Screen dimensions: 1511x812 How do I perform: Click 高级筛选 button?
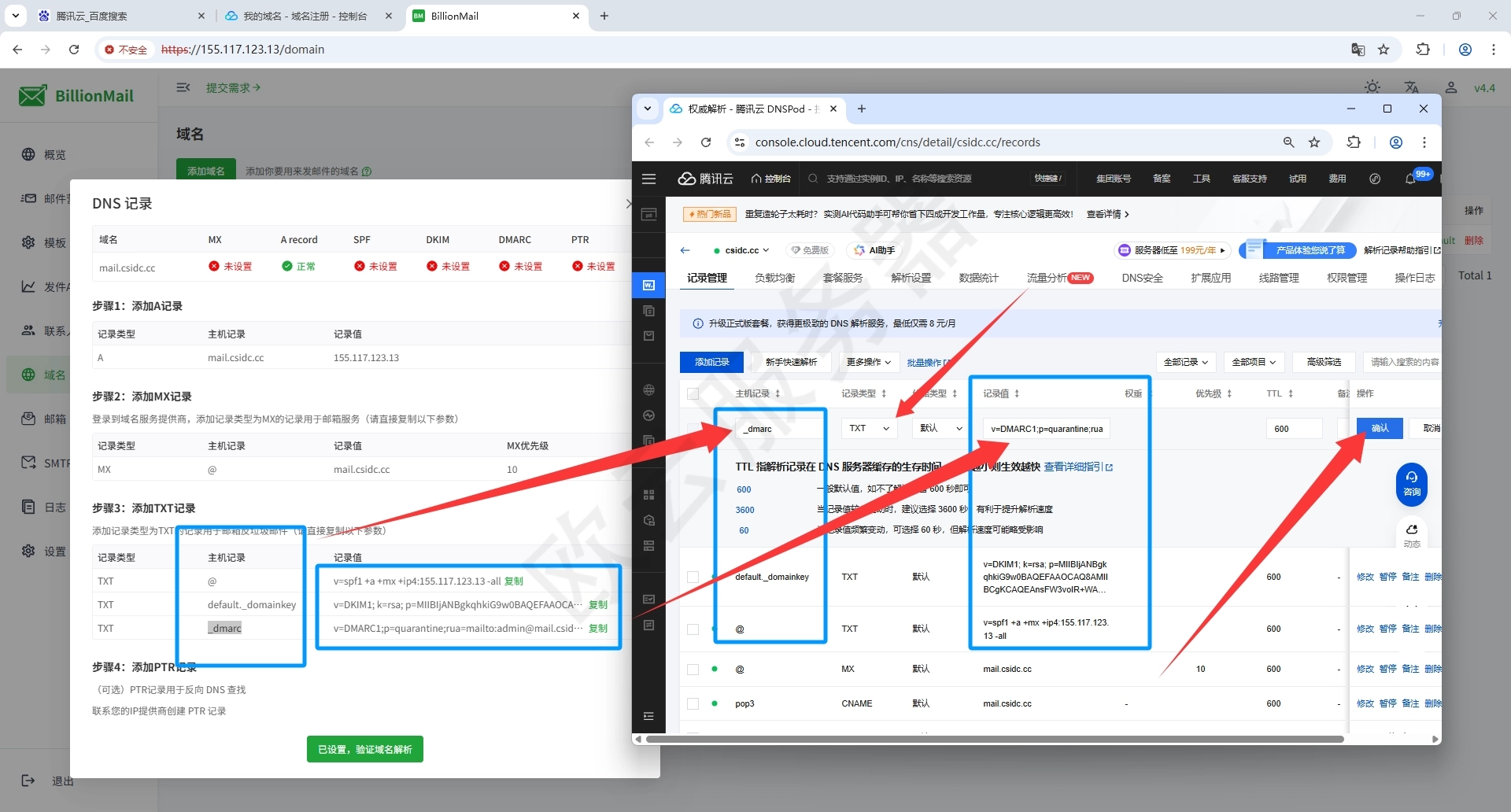point(1324,362)
